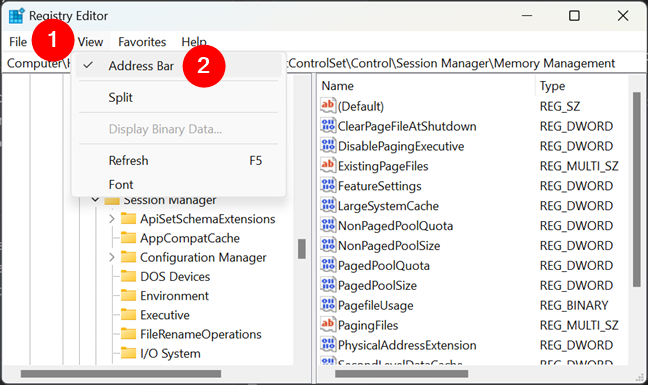648x385 pixels.
Task: Select the DisablePagingExecutive value name
Action: (x=401, y=146)
